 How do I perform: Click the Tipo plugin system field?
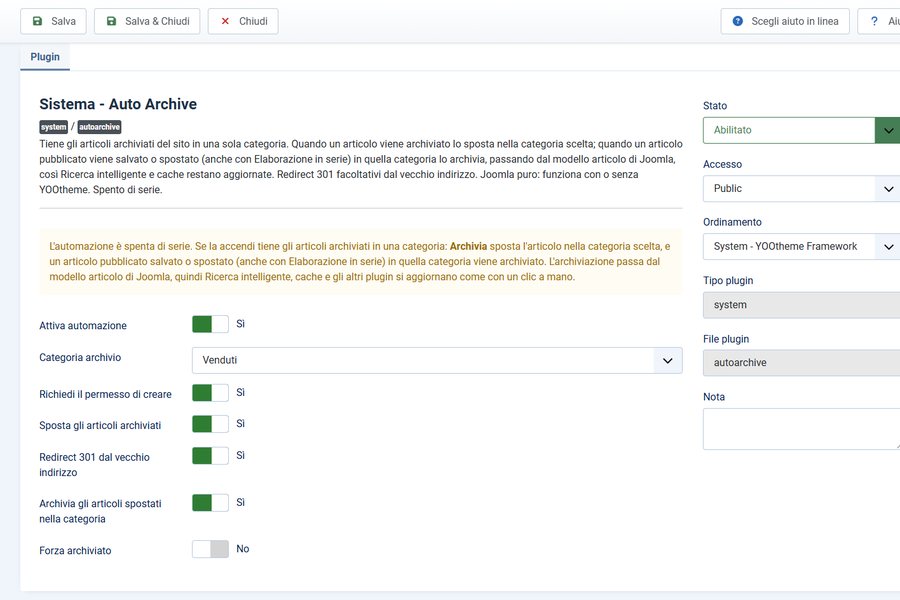801,305
